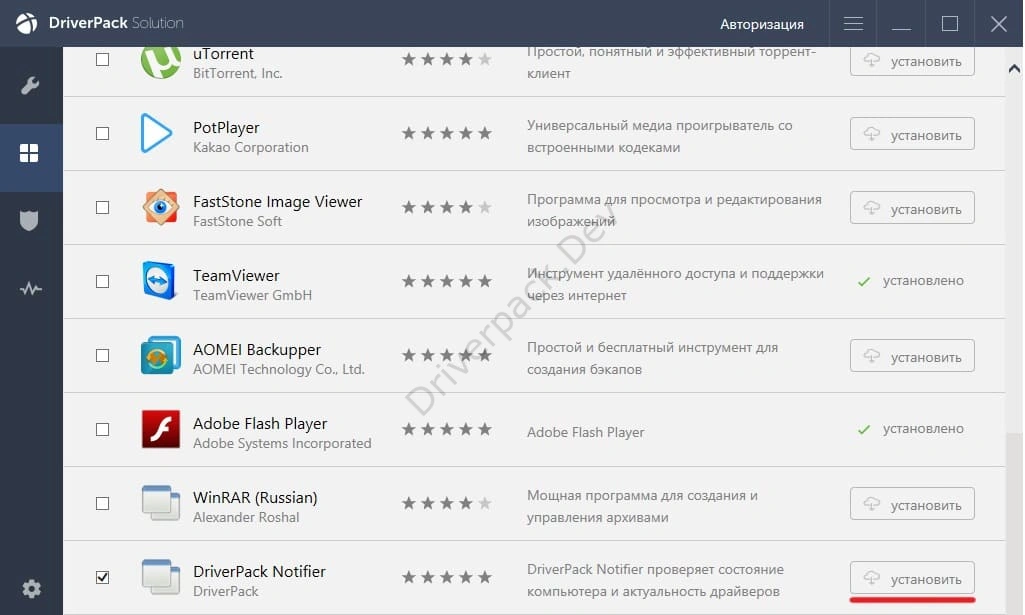Open Авторизация in the title bar

[x=762, y=24]
